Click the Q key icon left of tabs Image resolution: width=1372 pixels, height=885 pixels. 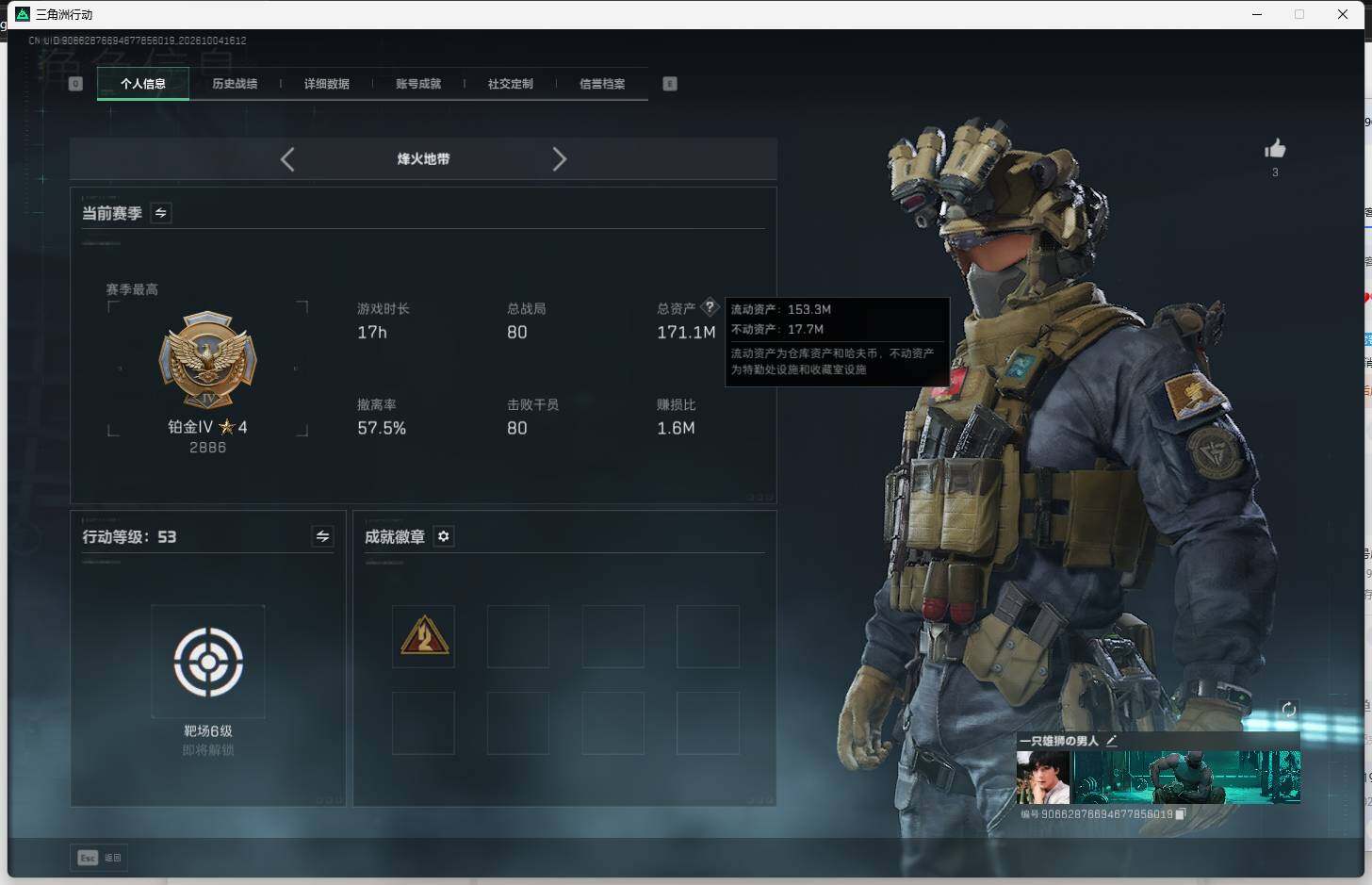[76, 84]
